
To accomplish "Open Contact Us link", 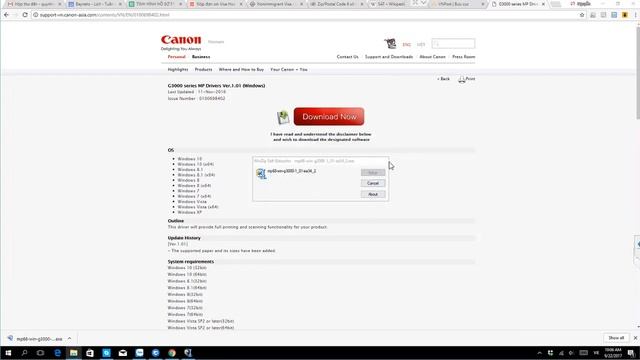I will (x=347, y=57).
